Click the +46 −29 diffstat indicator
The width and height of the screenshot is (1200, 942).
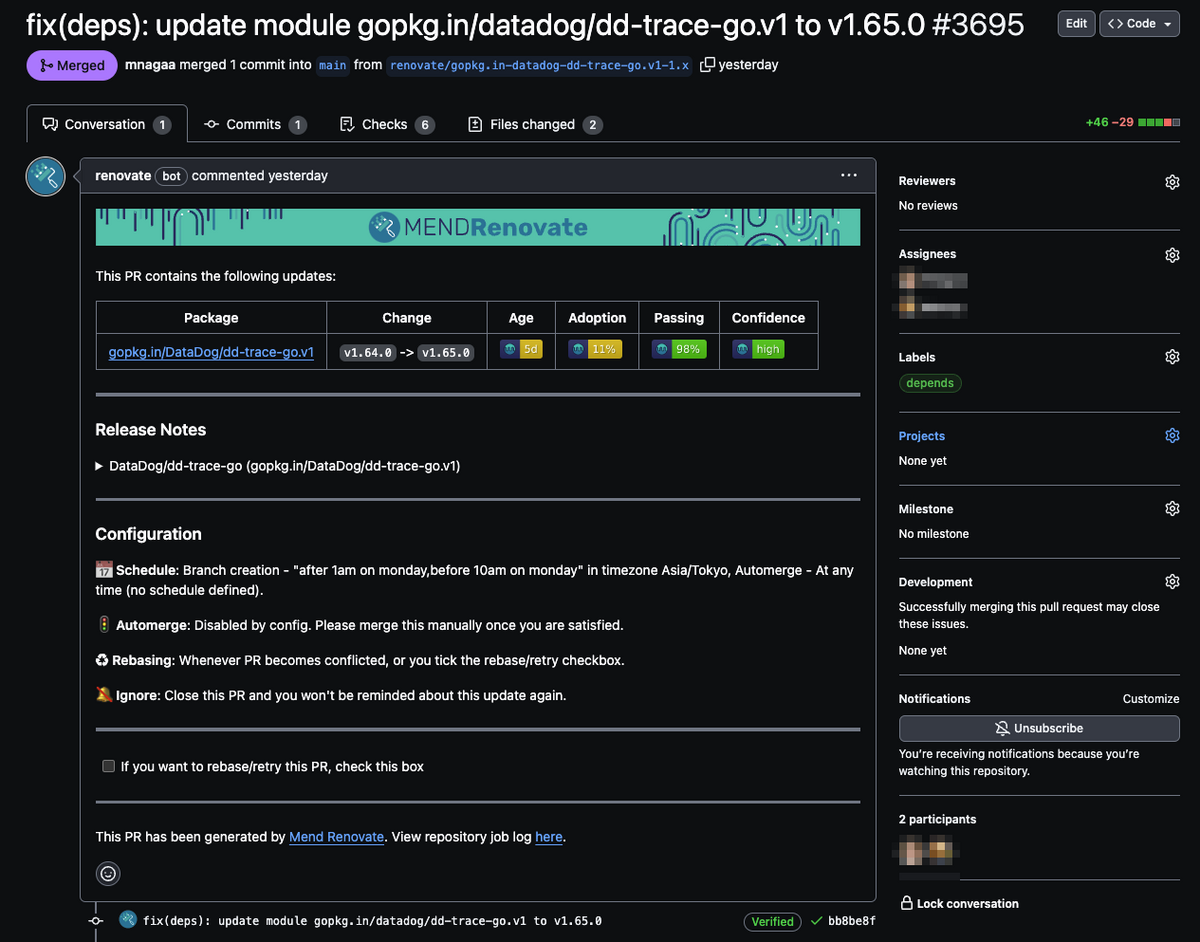pyautogui.click(x=1132, y=123)
